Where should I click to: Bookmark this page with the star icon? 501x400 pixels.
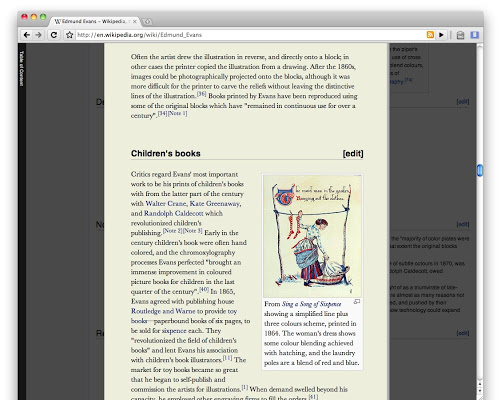click(69, 35)
